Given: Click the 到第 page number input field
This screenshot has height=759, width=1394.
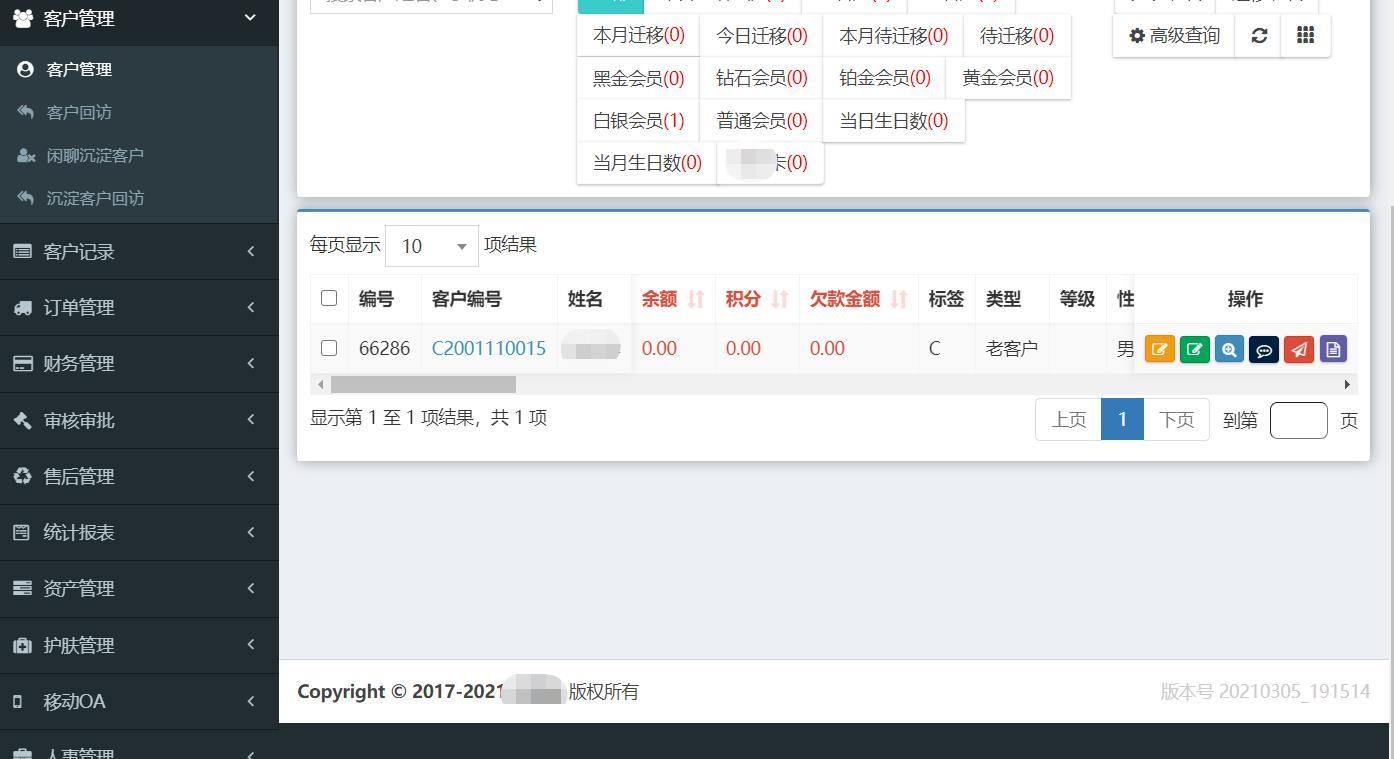Looking at the screenshot, I should 1298,420.
